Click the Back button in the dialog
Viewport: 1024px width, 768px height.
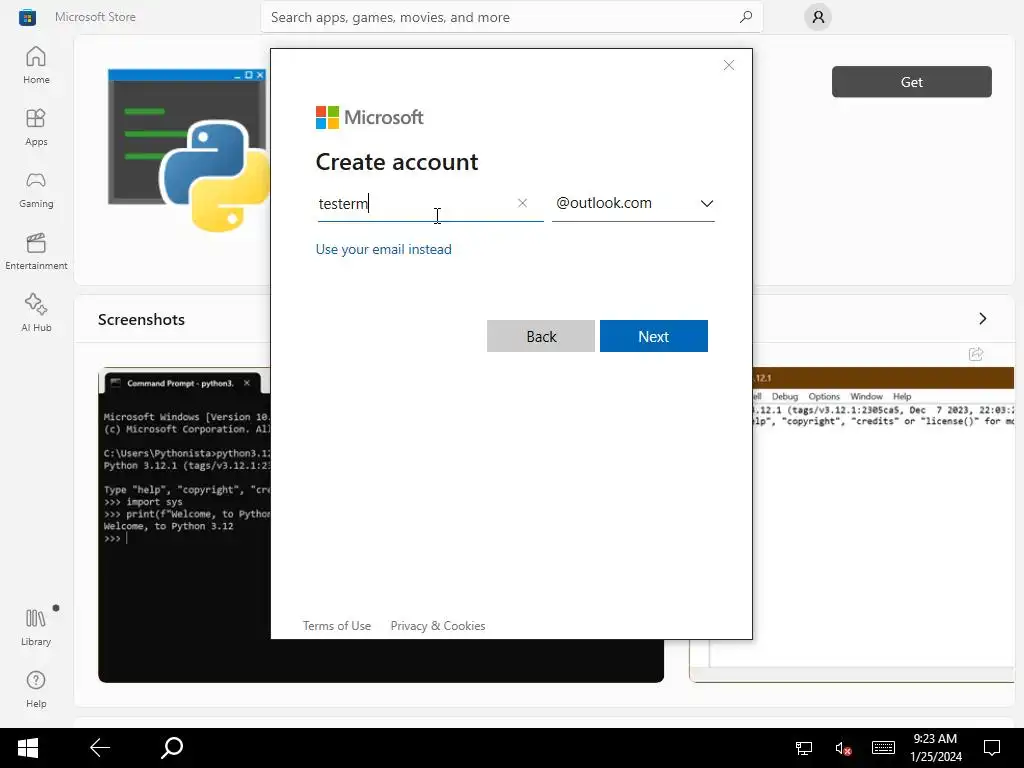[x=541, y=336]
